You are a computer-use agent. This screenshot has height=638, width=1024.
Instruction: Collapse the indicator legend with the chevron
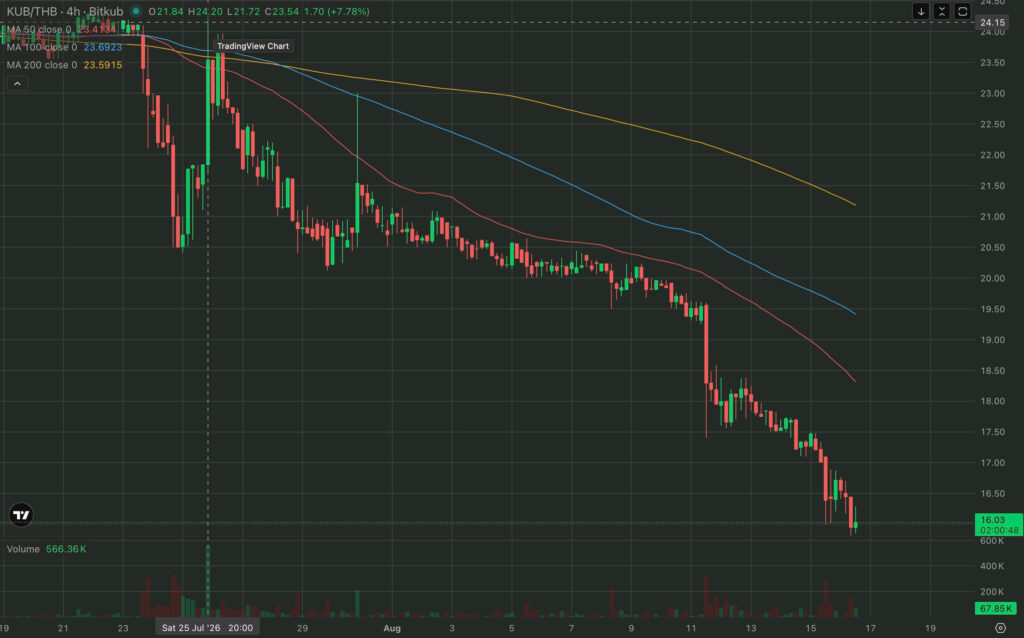(x=17, y=84)
